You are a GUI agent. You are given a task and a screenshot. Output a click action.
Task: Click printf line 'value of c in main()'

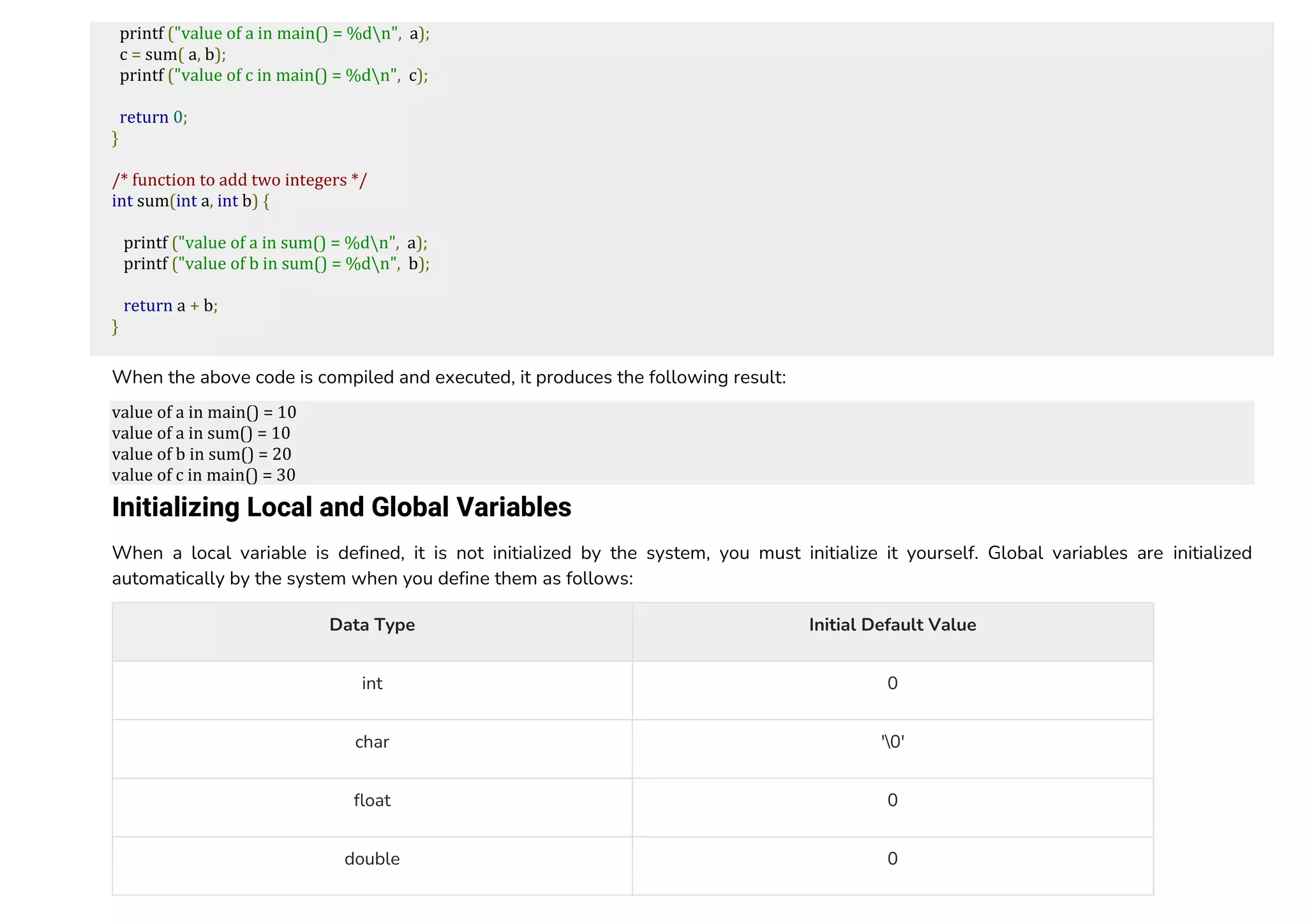coord(274,76)
